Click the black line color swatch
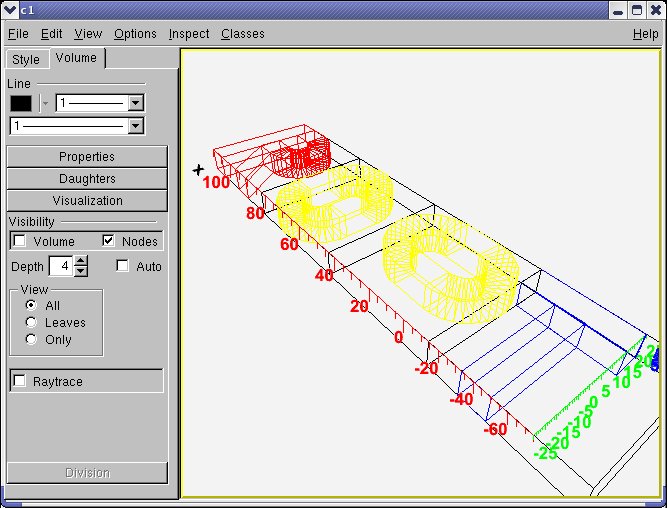667x508 pixels. [x=21, y=103]
